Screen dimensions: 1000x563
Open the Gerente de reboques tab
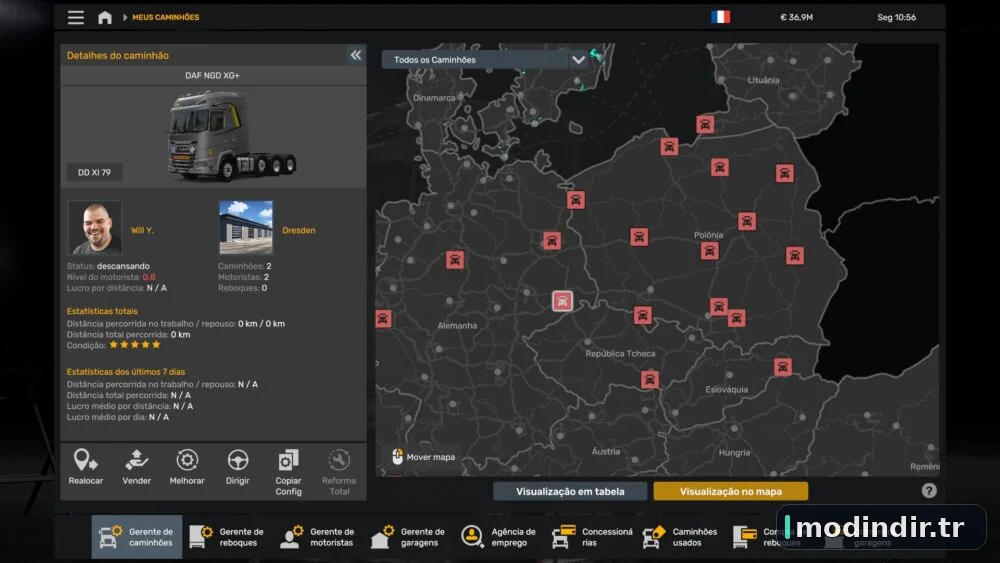pyautogui.click(x=227, y=537)
